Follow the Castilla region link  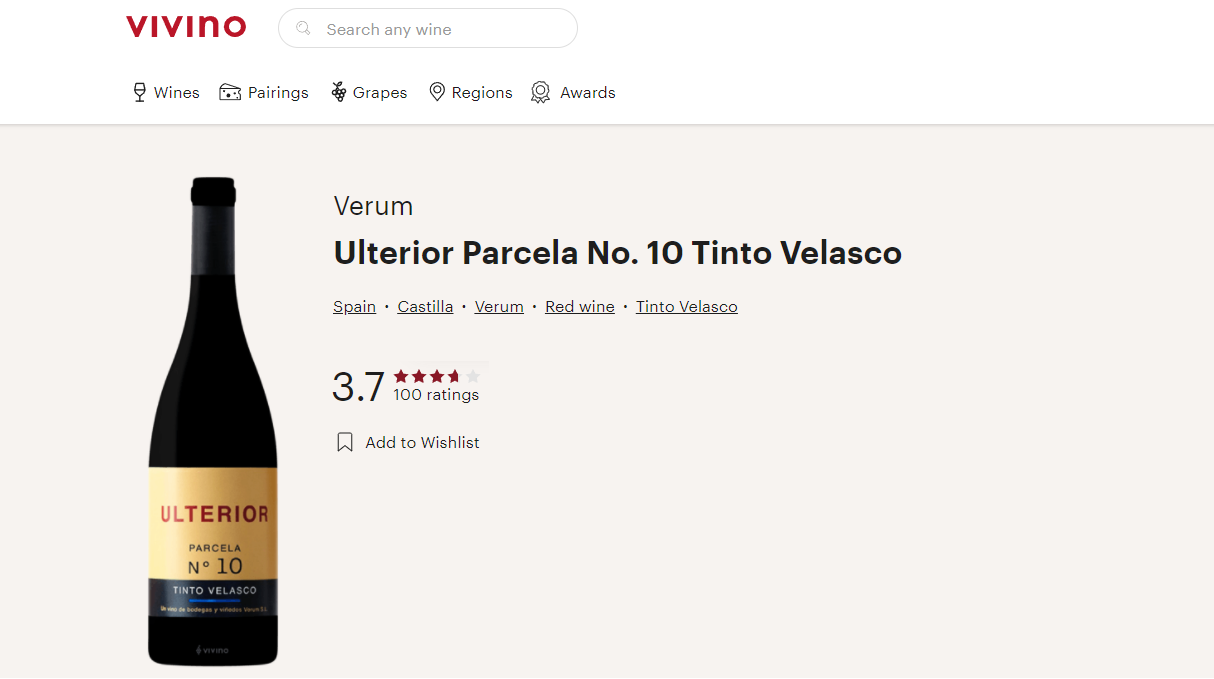[425, 307]
